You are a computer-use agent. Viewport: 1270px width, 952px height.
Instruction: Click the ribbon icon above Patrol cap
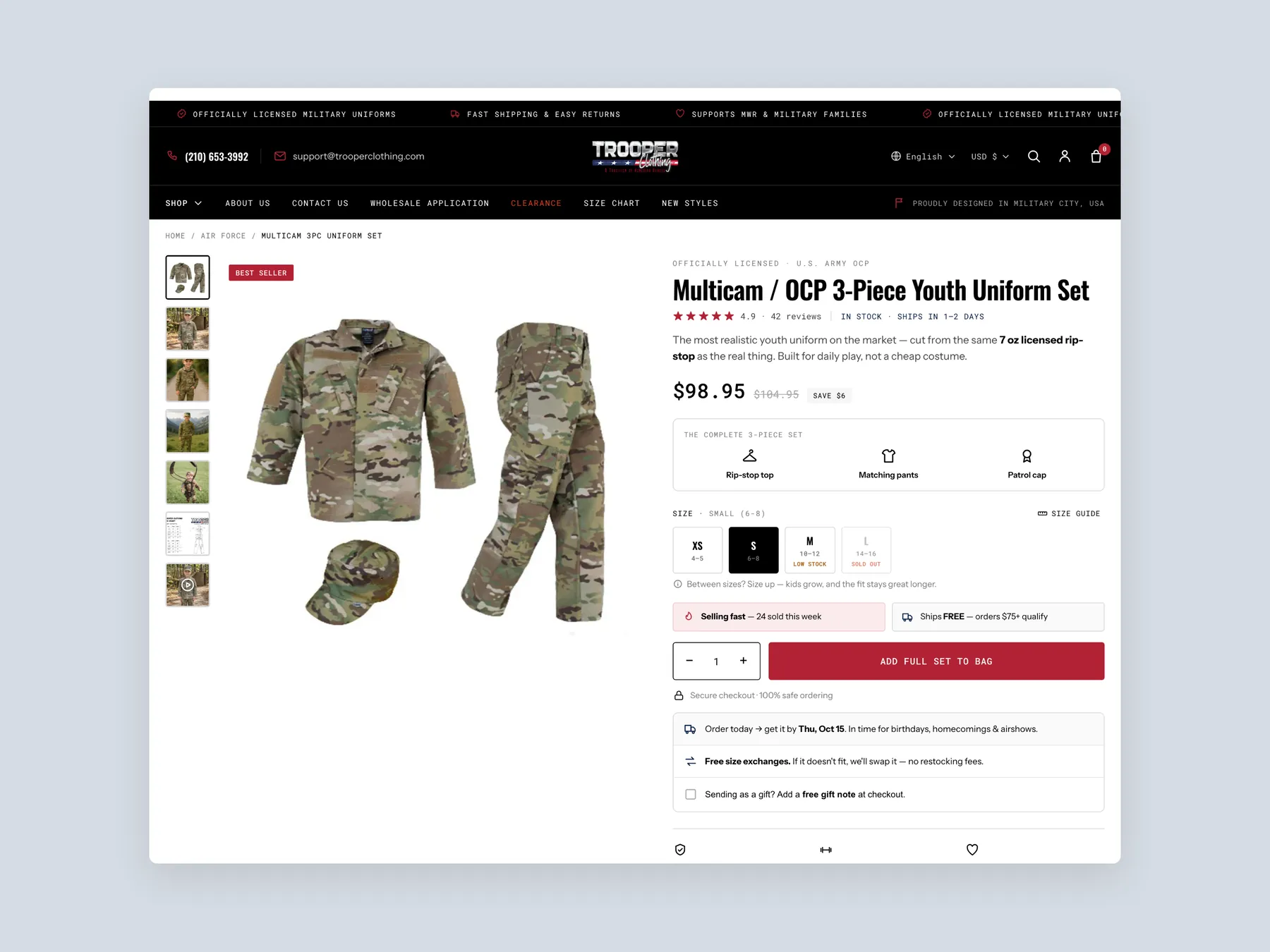click(1027, 456)
